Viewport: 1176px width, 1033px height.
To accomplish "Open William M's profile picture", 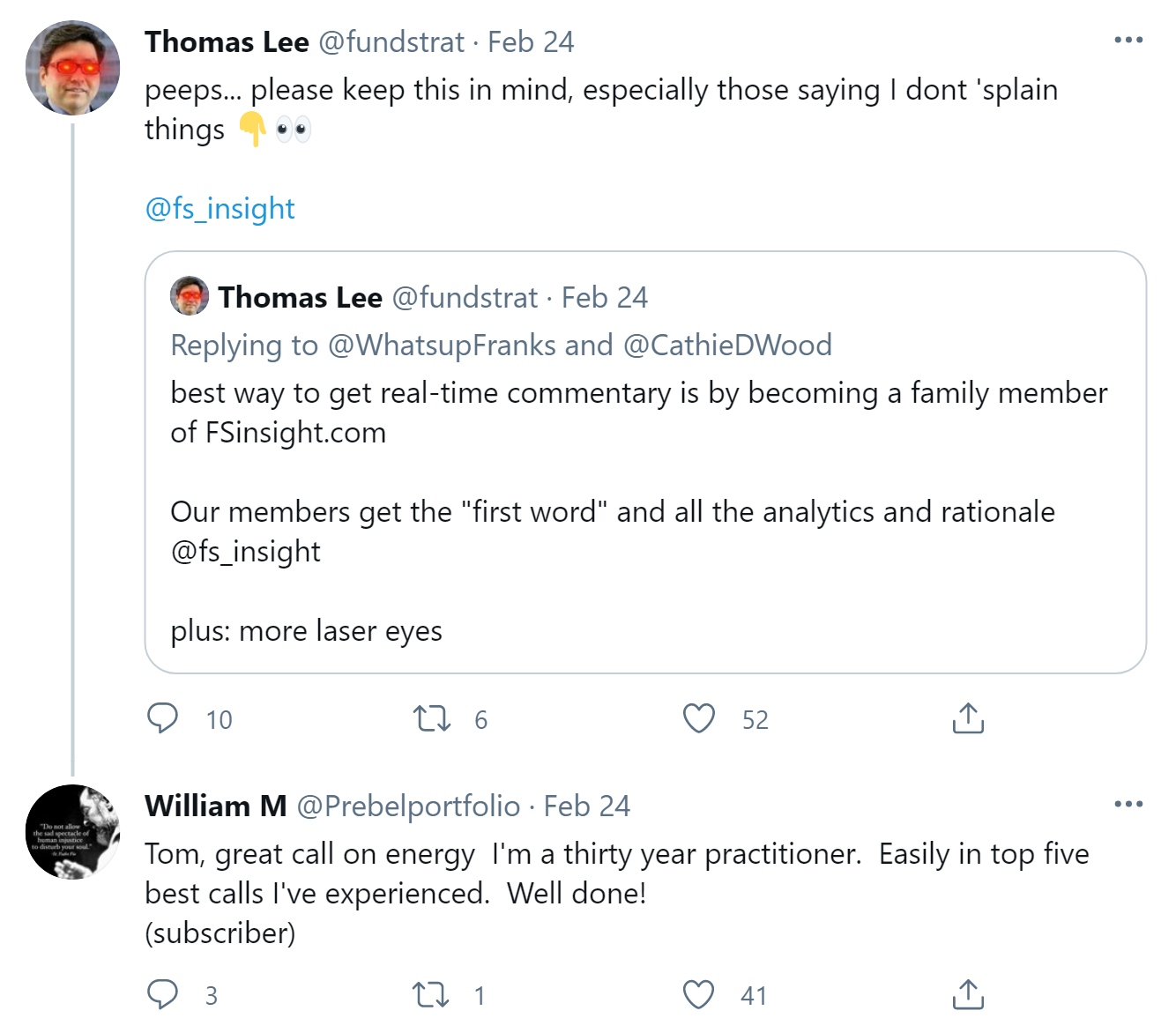I will pos(73,832).
